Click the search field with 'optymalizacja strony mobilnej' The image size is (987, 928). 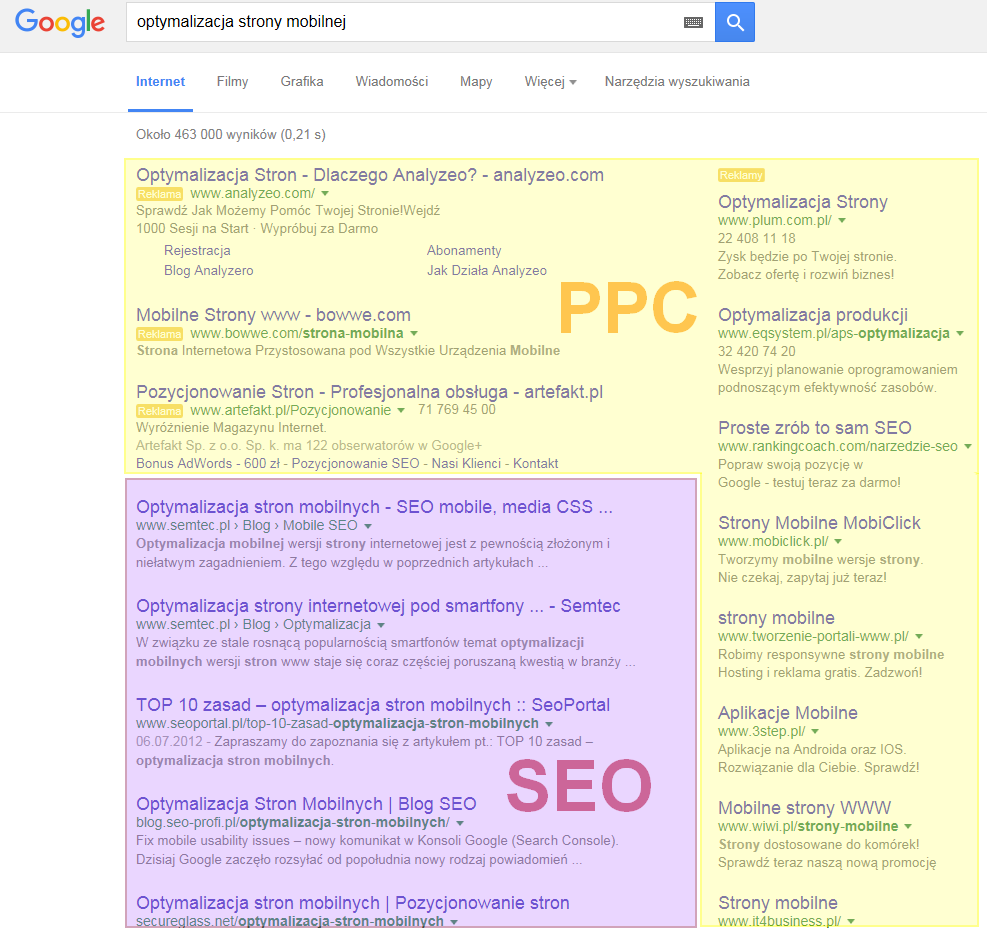(400, 22)
